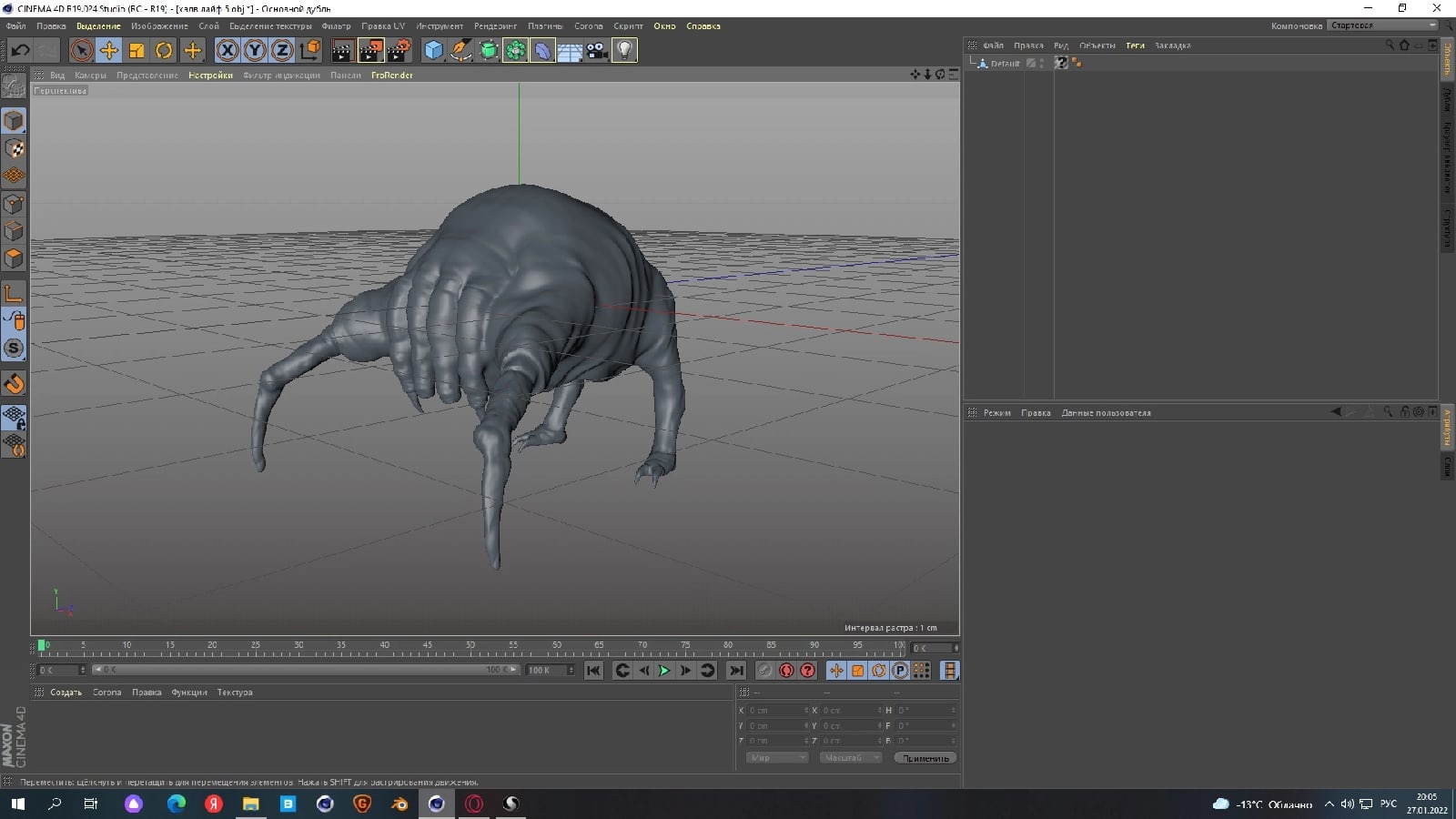1456x819 pixels.
Task: Open the Мир coordinate system dropdown
Action: pyautogui.click(x=776, y=758)
